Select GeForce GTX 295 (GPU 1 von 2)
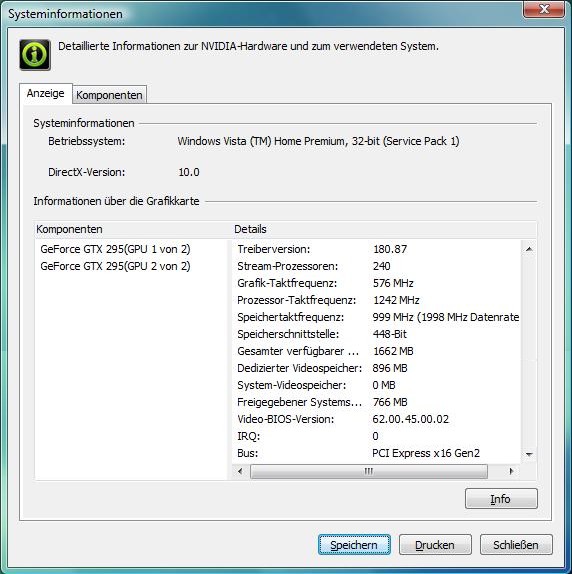Screen dimensions: 572x574 pyautogui.click(x=115, y=249)
